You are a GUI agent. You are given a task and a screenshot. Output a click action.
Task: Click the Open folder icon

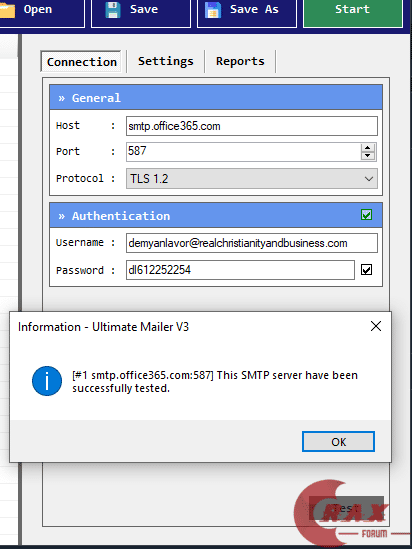(7, 9)
